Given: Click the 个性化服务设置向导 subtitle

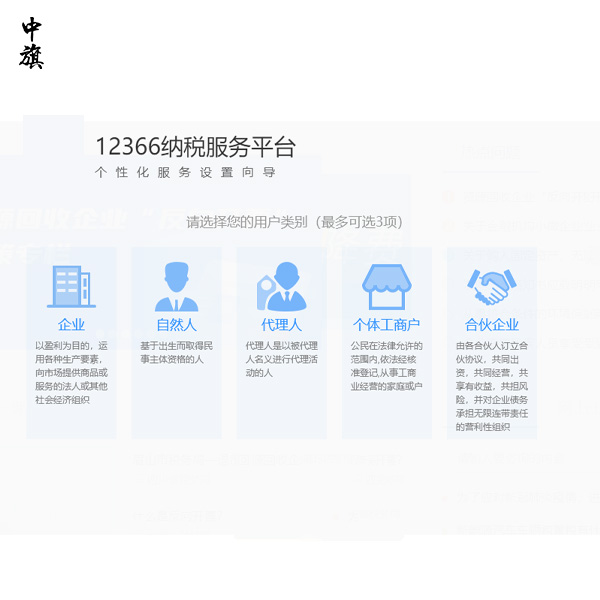Looking at the screenshot, I should (185, 173).
